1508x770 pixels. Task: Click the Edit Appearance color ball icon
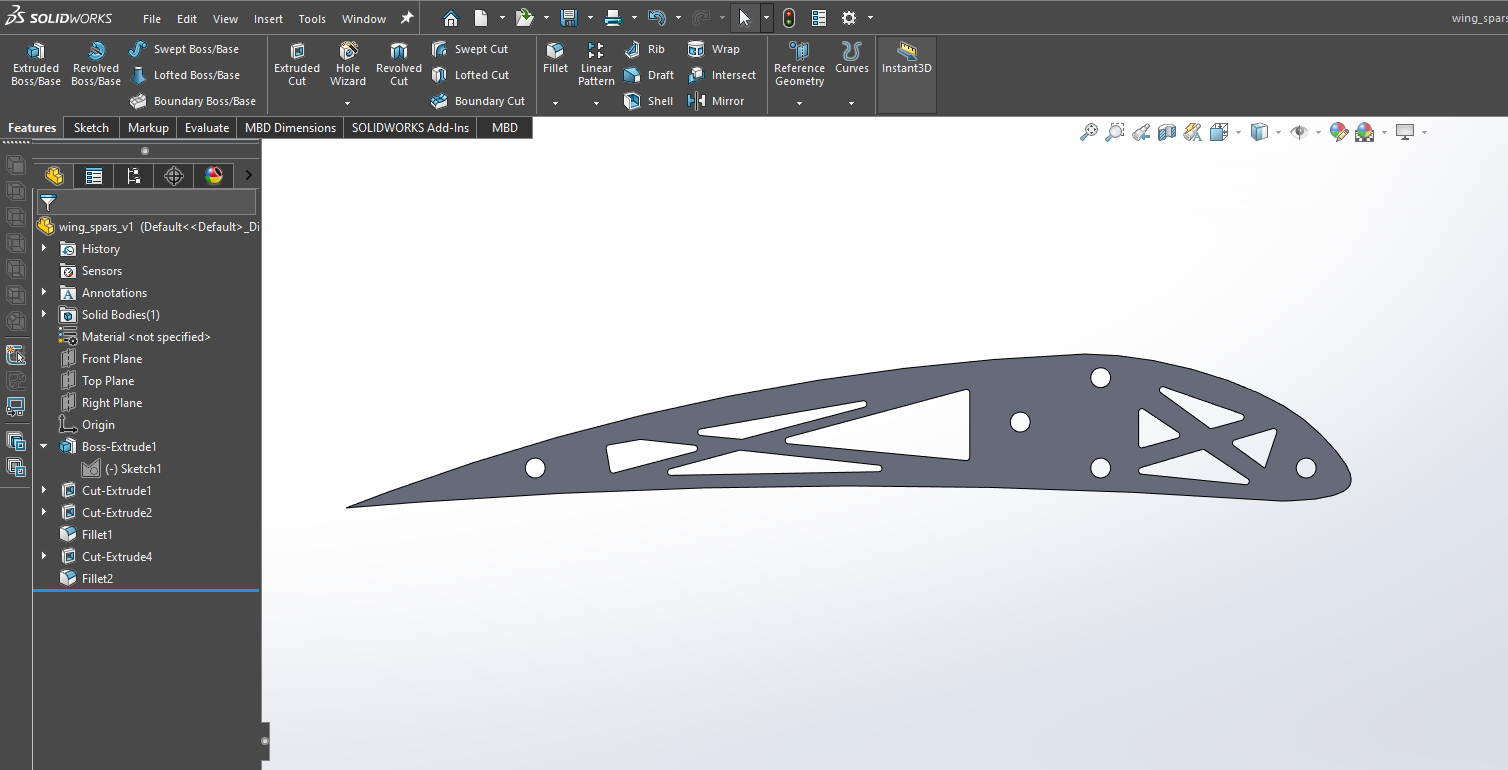point(1339,132)
